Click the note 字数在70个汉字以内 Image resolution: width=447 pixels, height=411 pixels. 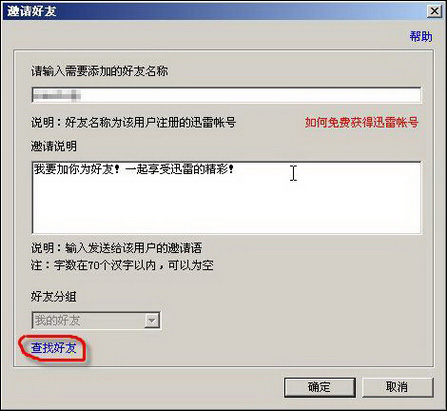tap(105, 266)
